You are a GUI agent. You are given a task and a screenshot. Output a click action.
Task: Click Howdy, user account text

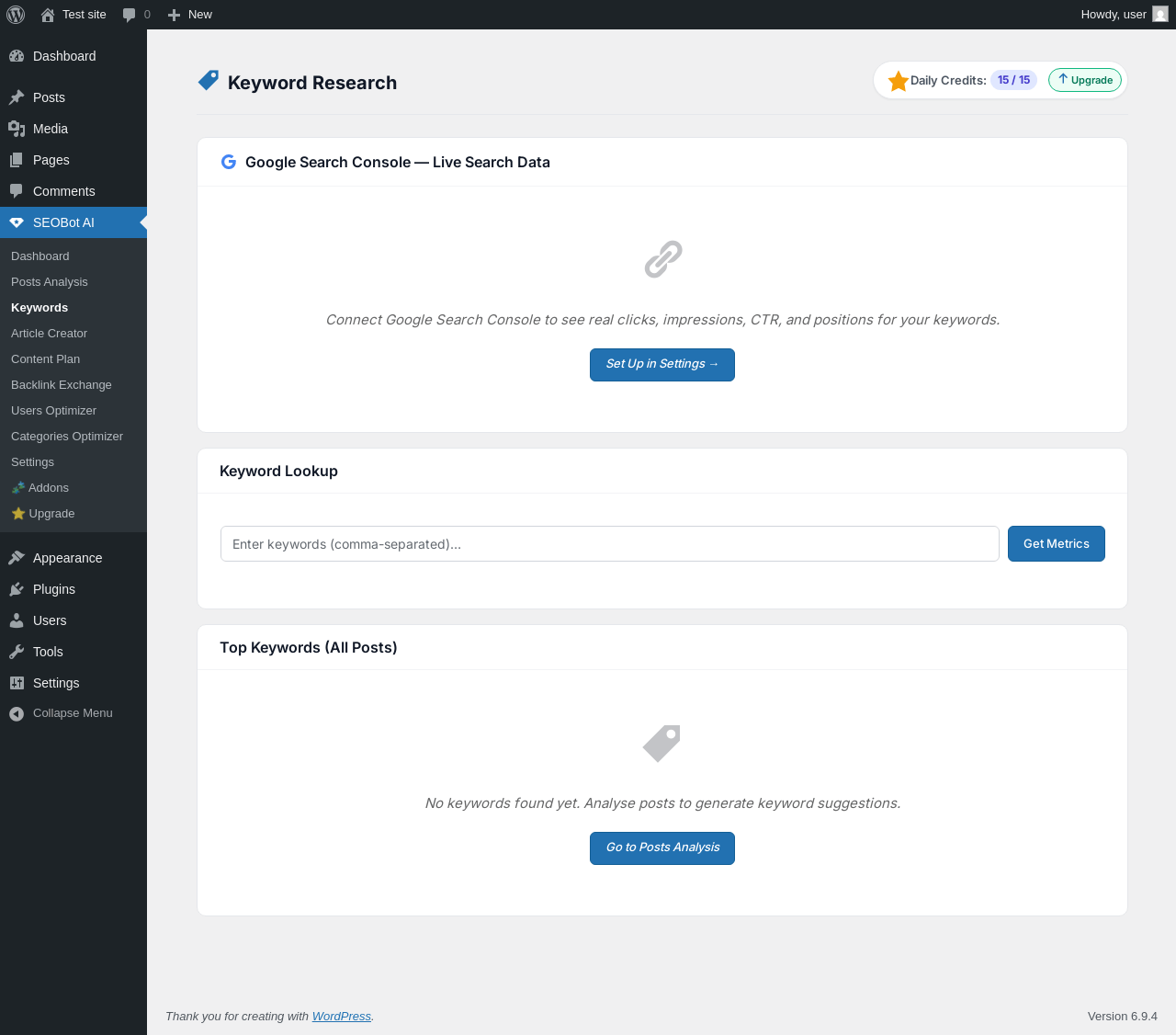tap(1114, 15)
